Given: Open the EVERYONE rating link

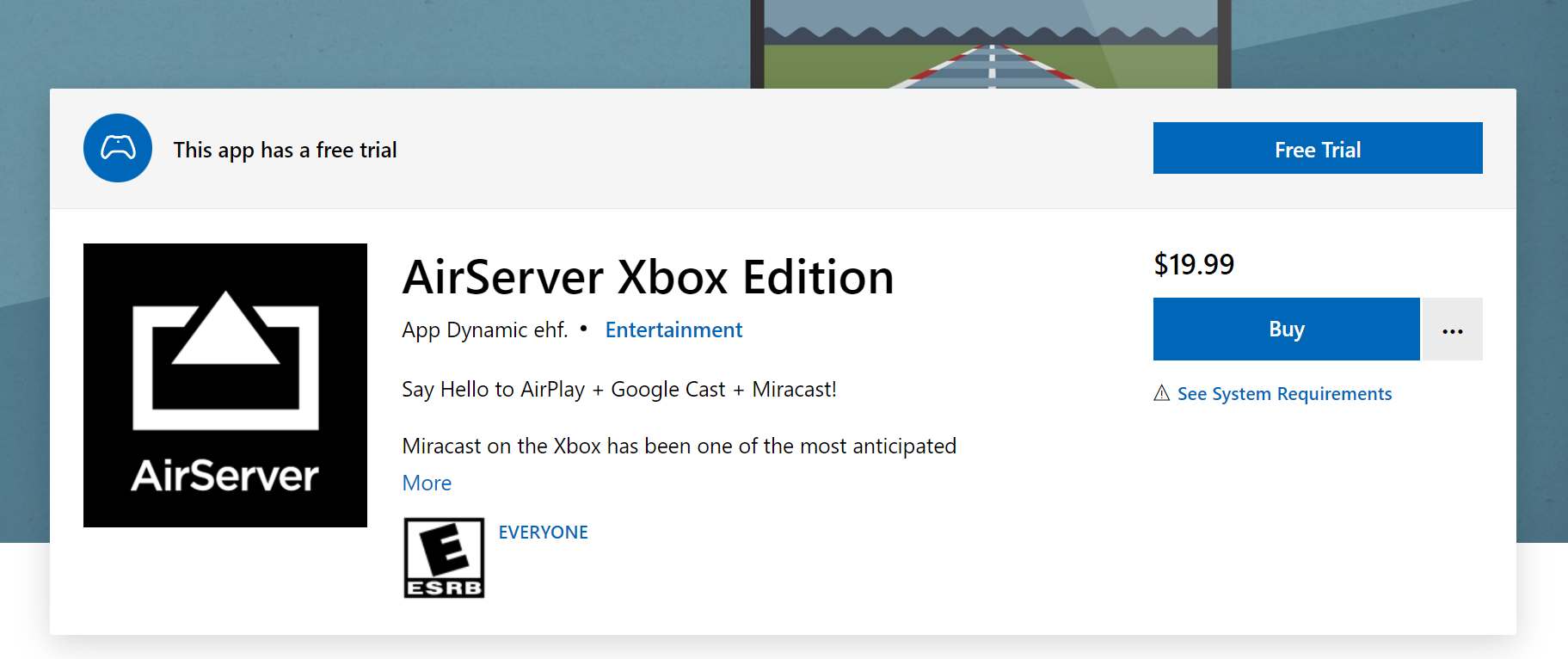Looking at the screenshot, I should [x=544, y=532].
